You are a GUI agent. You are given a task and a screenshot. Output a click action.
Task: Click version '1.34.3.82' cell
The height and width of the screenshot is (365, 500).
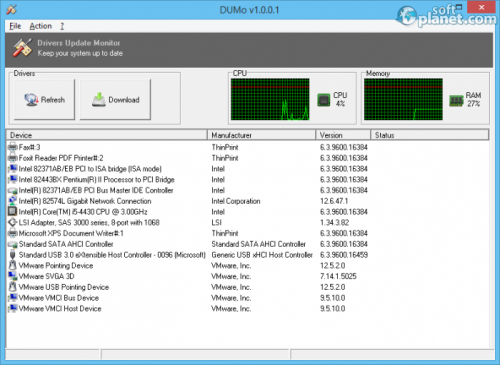tap(334, 222)
